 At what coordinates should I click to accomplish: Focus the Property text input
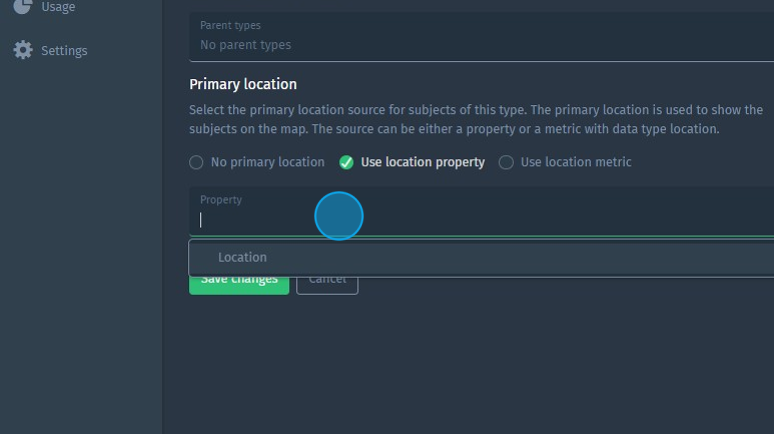(x=480, y=220)
